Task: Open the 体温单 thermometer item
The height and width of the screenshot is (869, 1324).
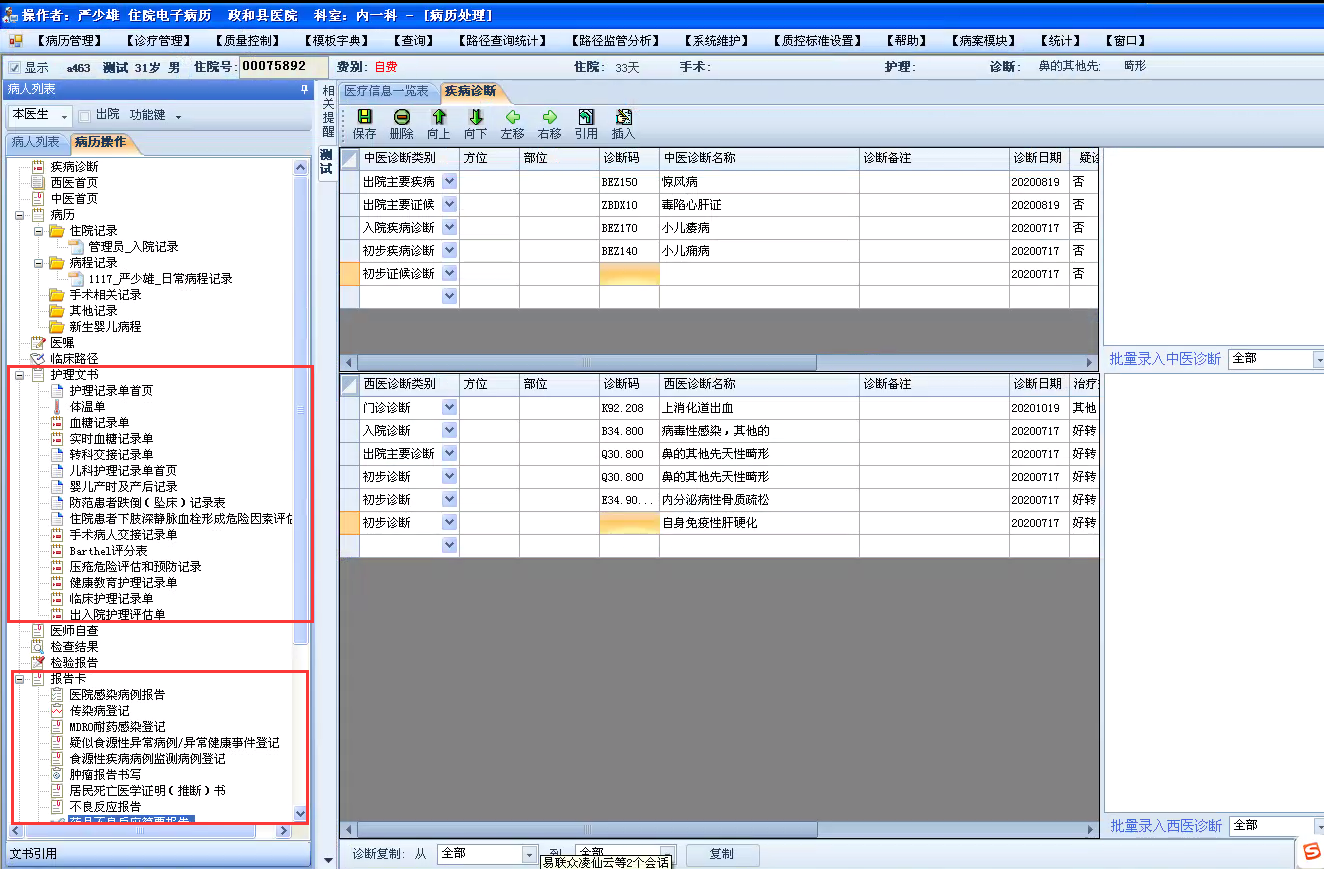Action: click(86, 407)
